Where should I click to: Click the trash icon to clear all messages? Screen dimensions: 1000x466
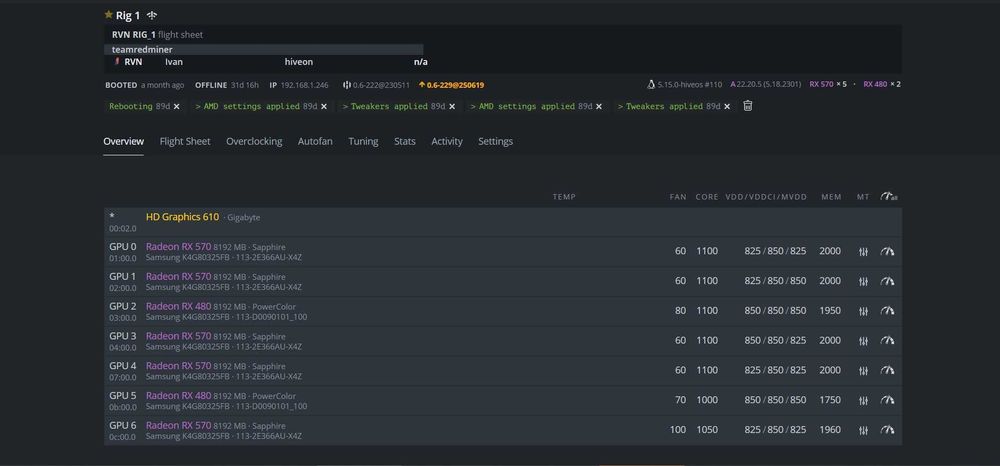(x=747, y=106)
